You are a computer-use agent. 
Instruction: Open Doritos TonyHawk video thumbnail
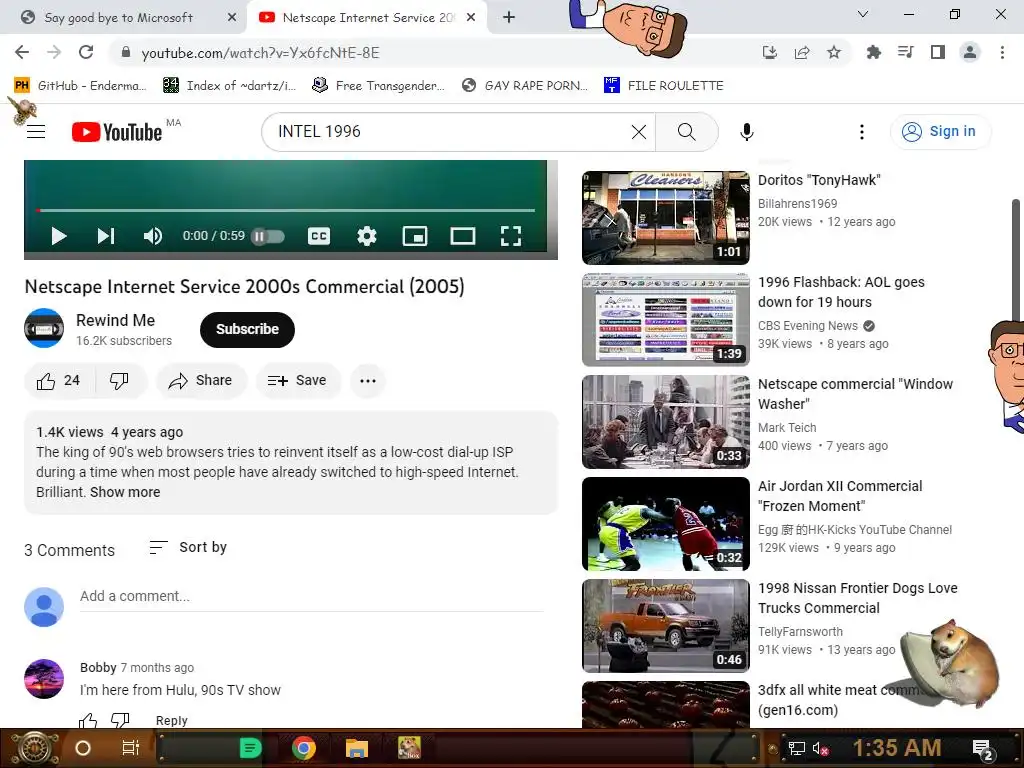[x=665, y=217]
